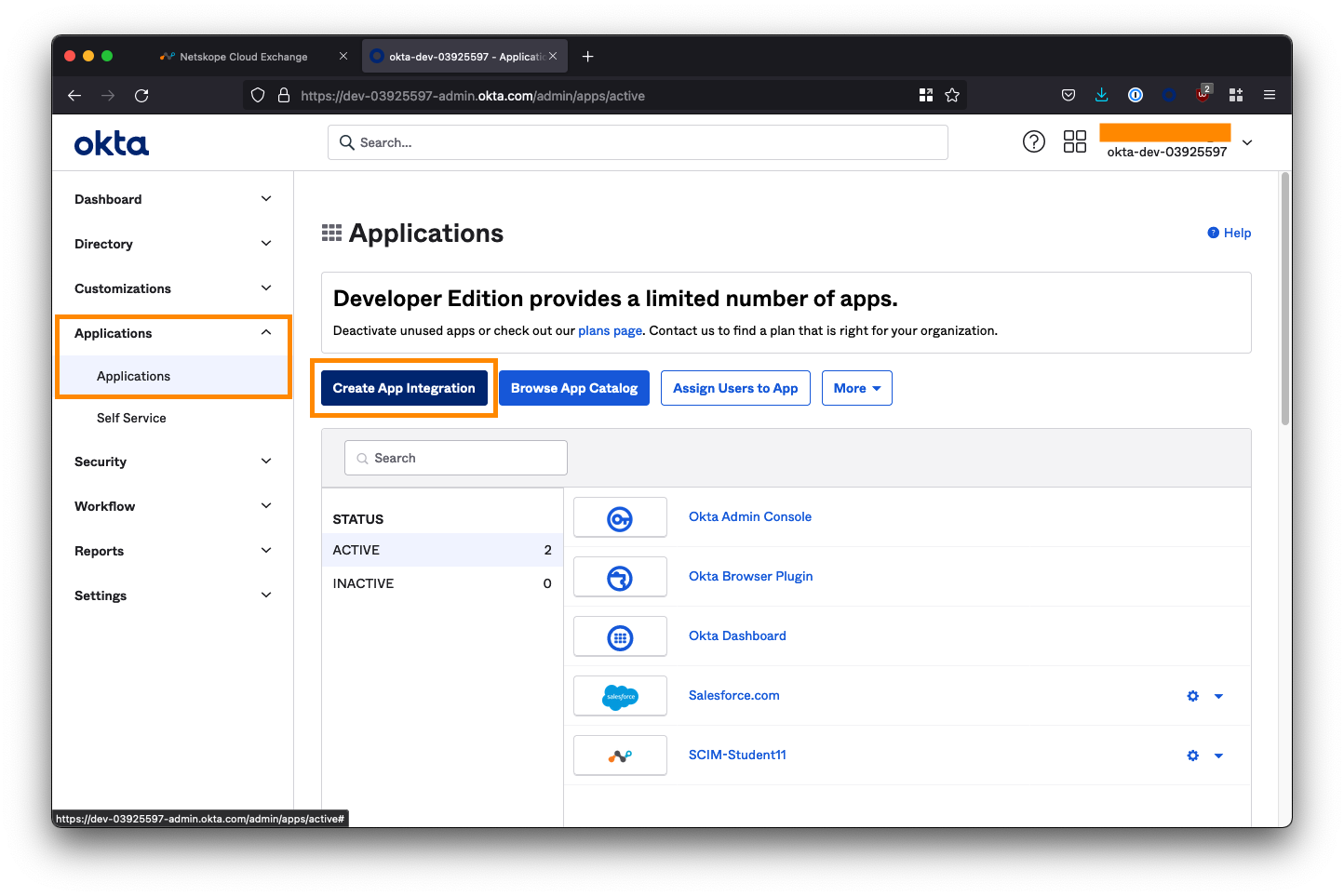Image resolution: width=1344 pixels, height=896 pixels.
Task: Select Self Service in the sidebar
Action: point(131,418)
